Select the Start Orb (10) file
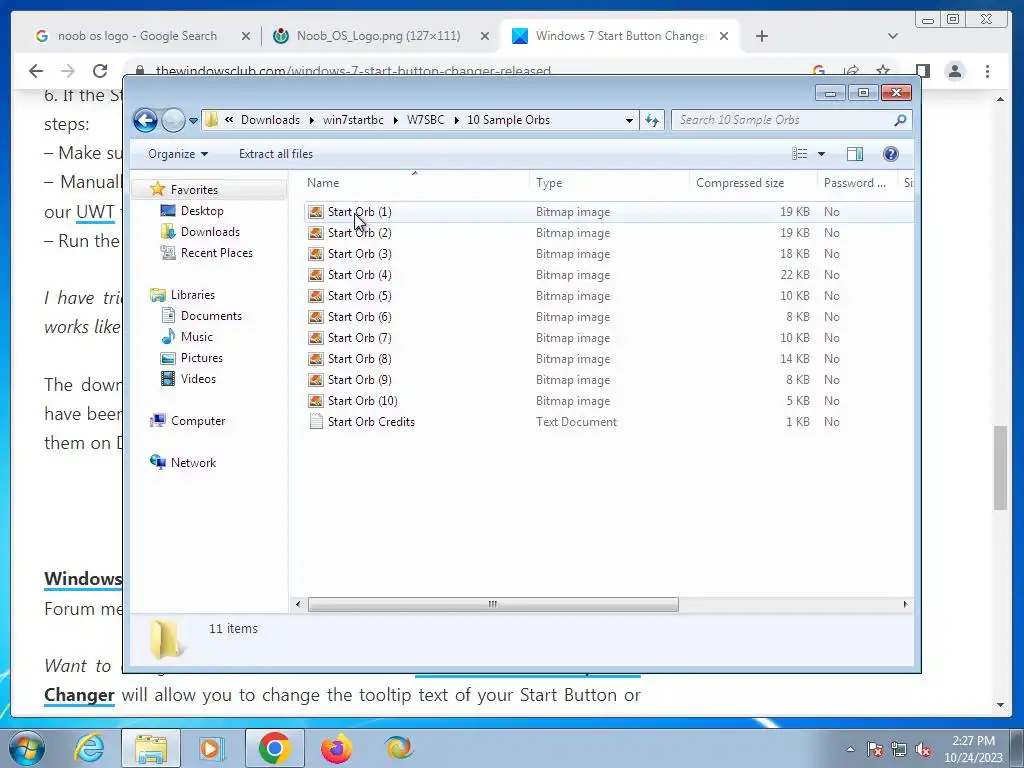Viewport: 1024px width, 768px height. tap(362, 401)
